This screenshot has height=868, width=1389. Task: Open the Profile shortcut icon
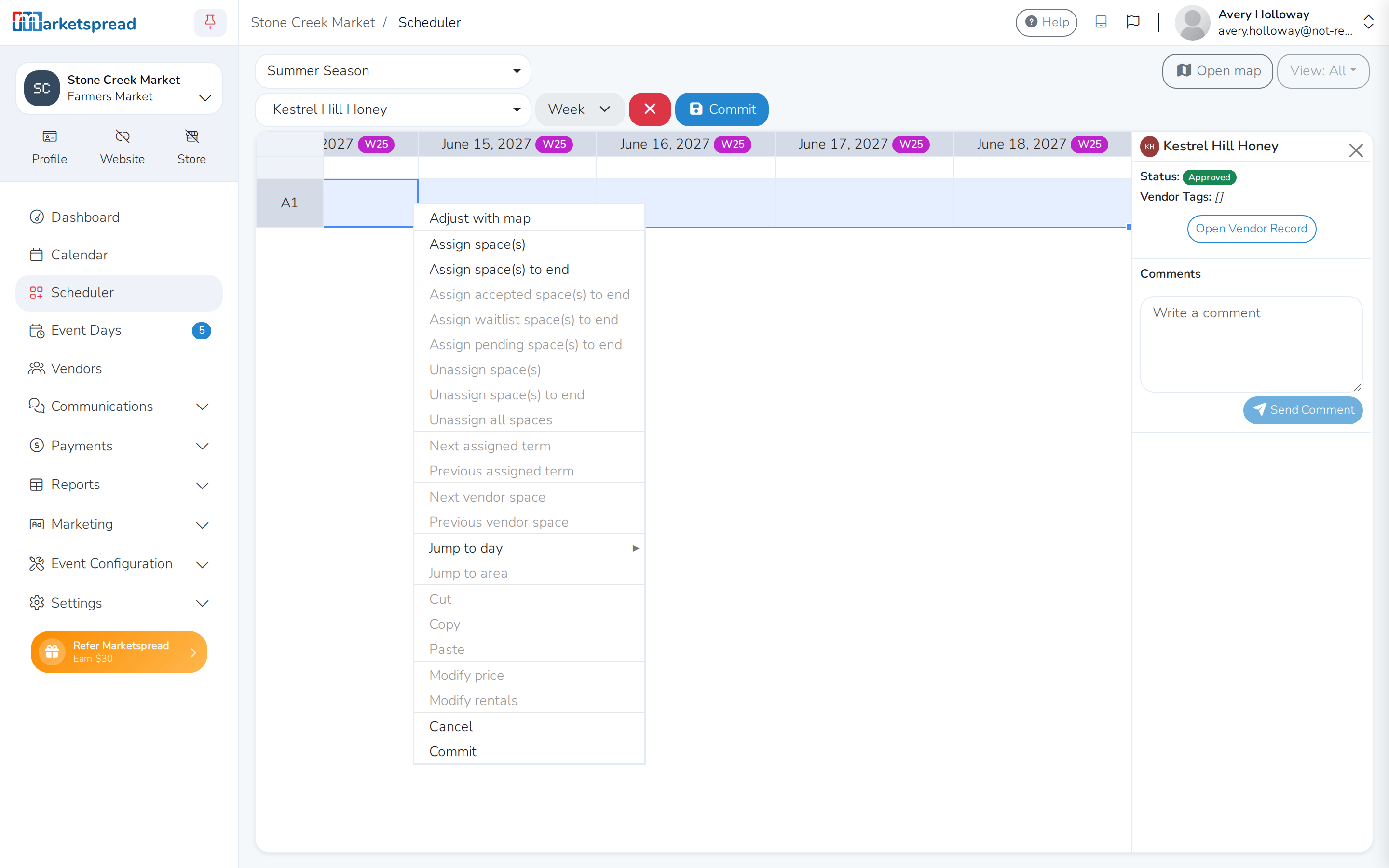pyautogui.click(x=49, y=147)
